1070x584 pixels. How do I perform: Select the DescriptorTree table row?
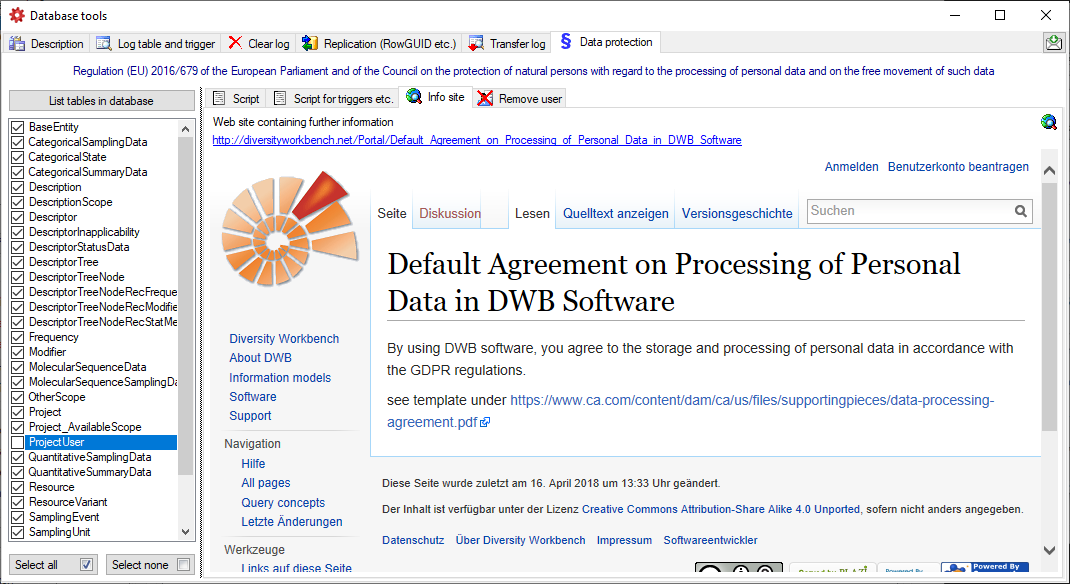point(63,262)
